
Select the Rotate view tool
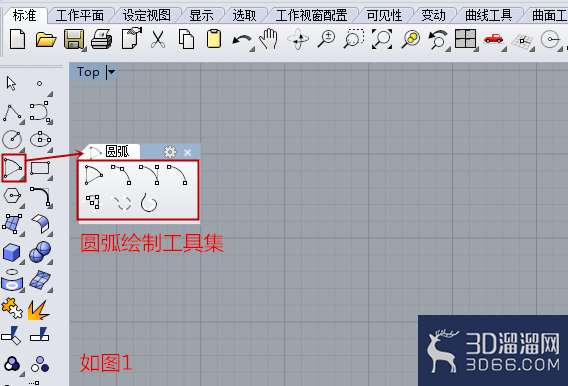pos(298,39)
